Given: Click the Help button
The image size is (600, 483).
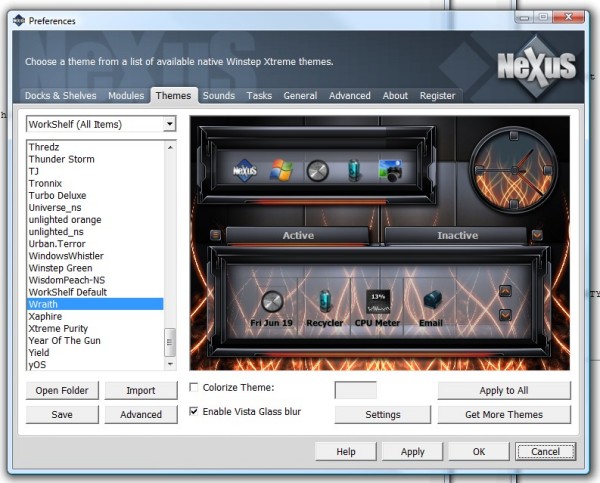Looking at the screenshot, I should [346, 452].
